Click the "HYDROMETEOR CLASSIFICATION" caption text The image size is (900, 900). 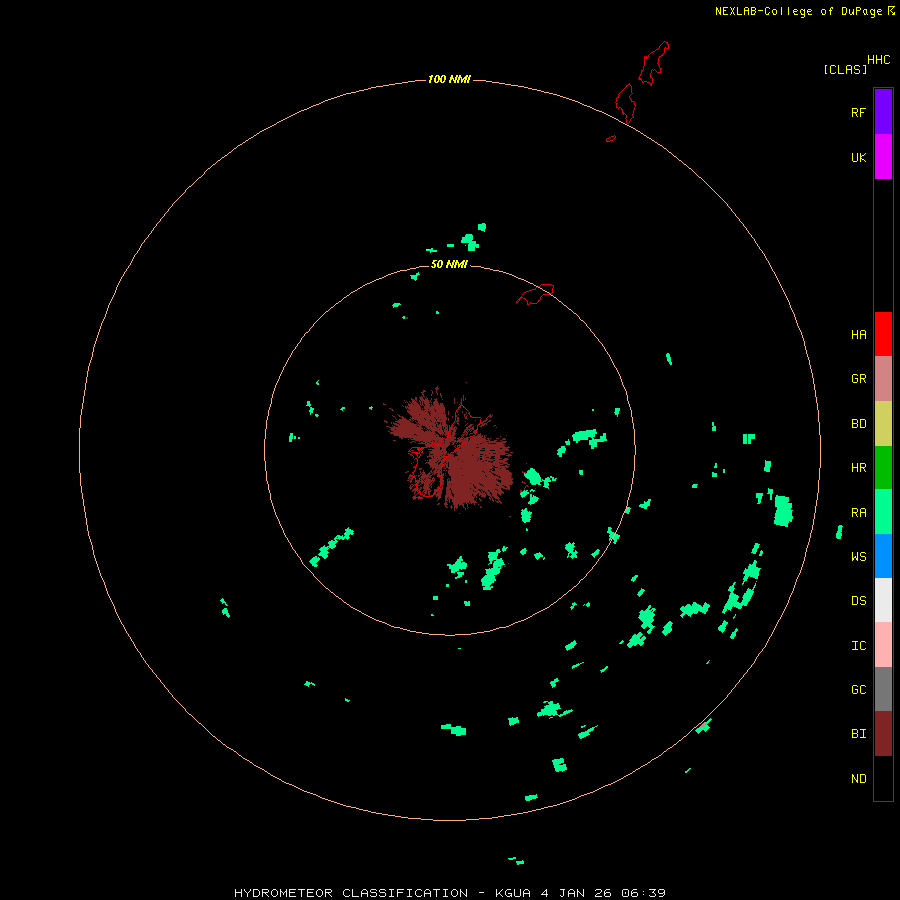351,893
